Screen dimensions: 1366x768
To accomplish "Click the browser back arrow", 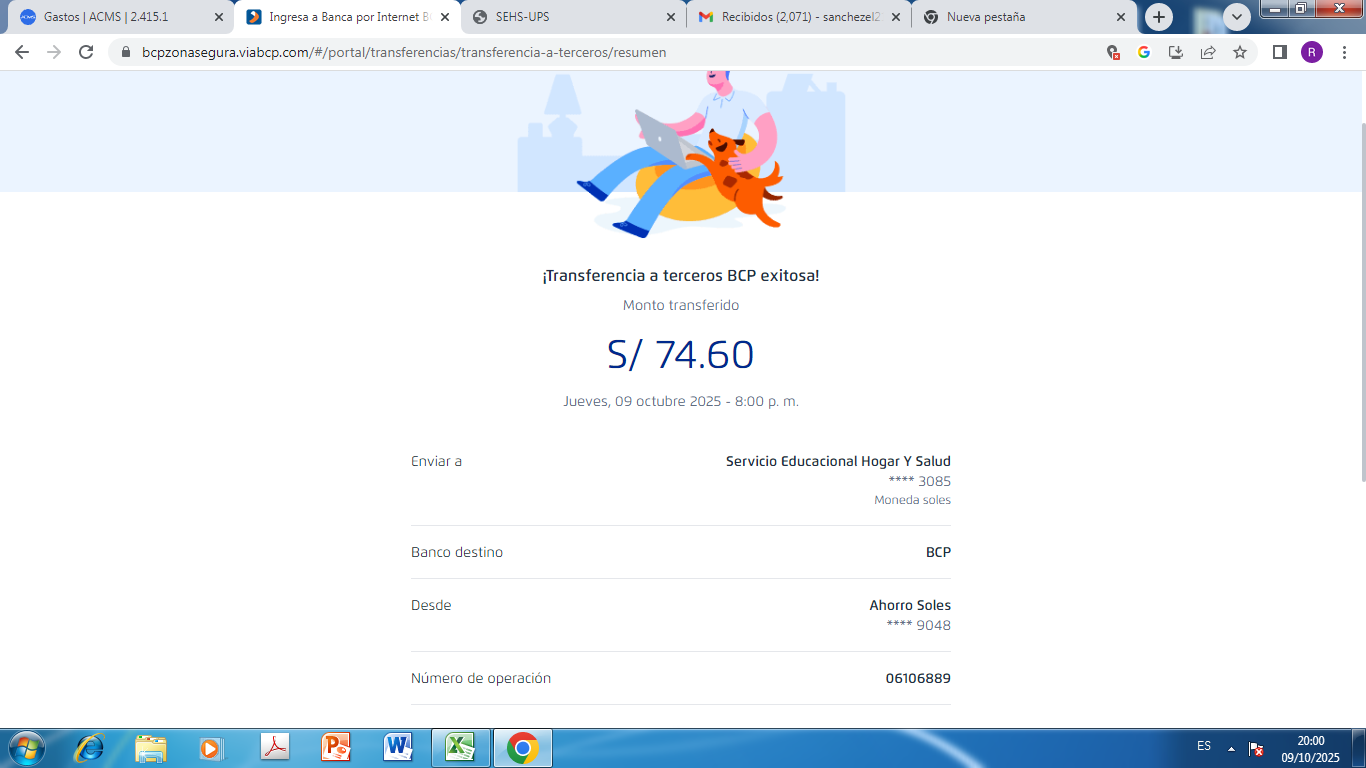I will (x=22, y=52).
